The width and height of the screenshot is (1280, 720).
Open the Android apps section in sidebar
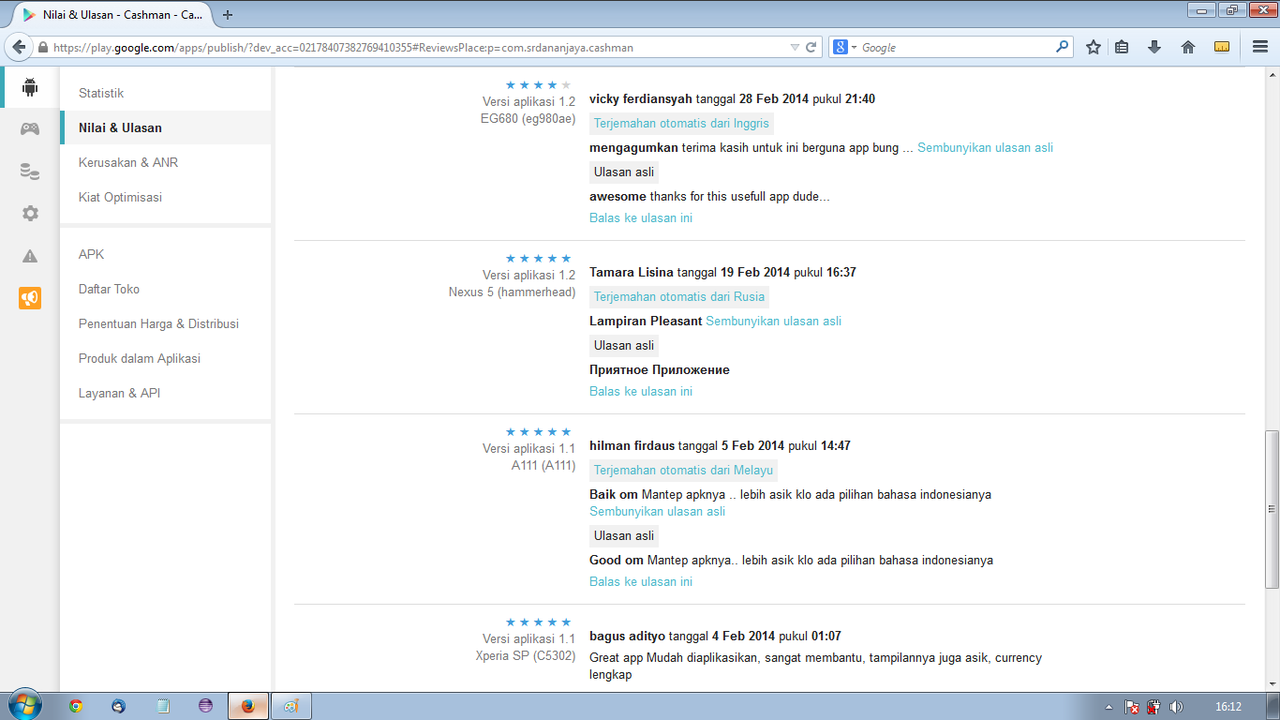[x=30, y=87]
